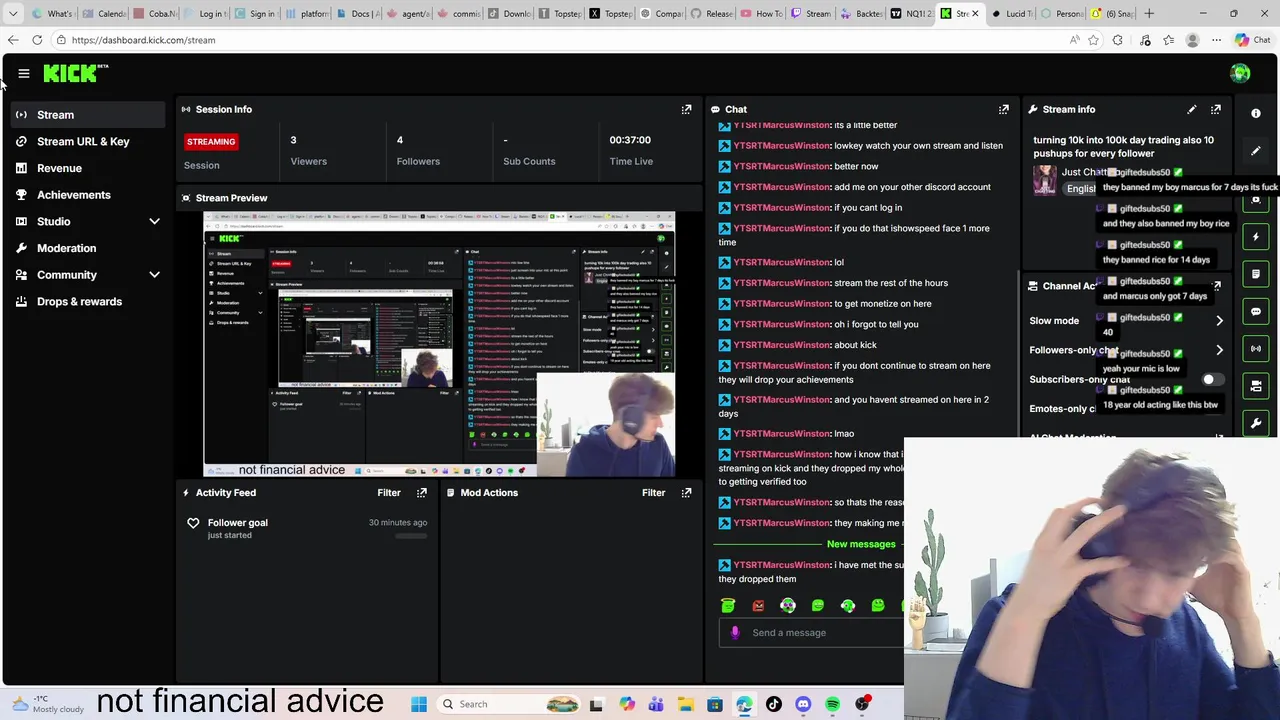The height and width of the screenshot is (720, 1280).
Task: Click the info icon in right rail
Action: pyautogui.click(x=1256, y=113)
